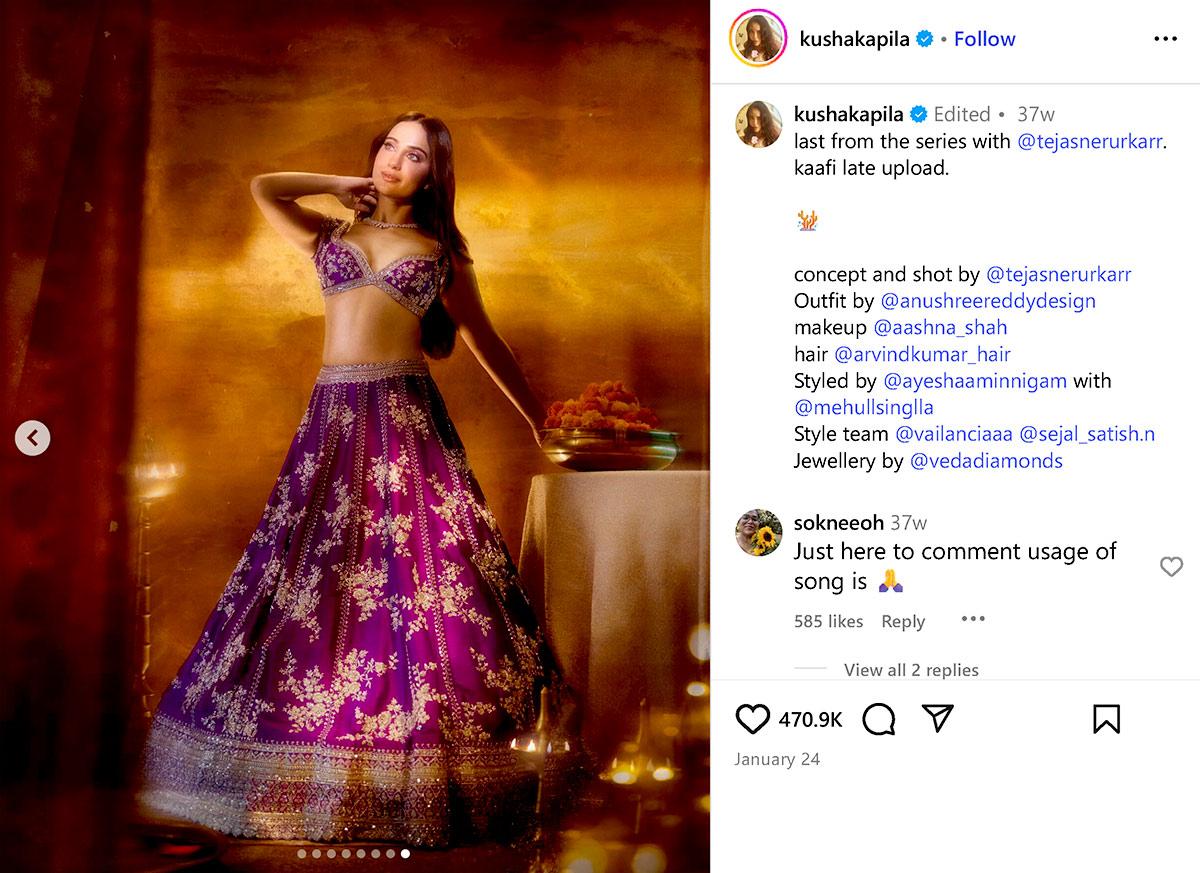This screenshot has width=1200, height=873.
Task: Open comments via speech bubble icon
Action: click(878, 719)
